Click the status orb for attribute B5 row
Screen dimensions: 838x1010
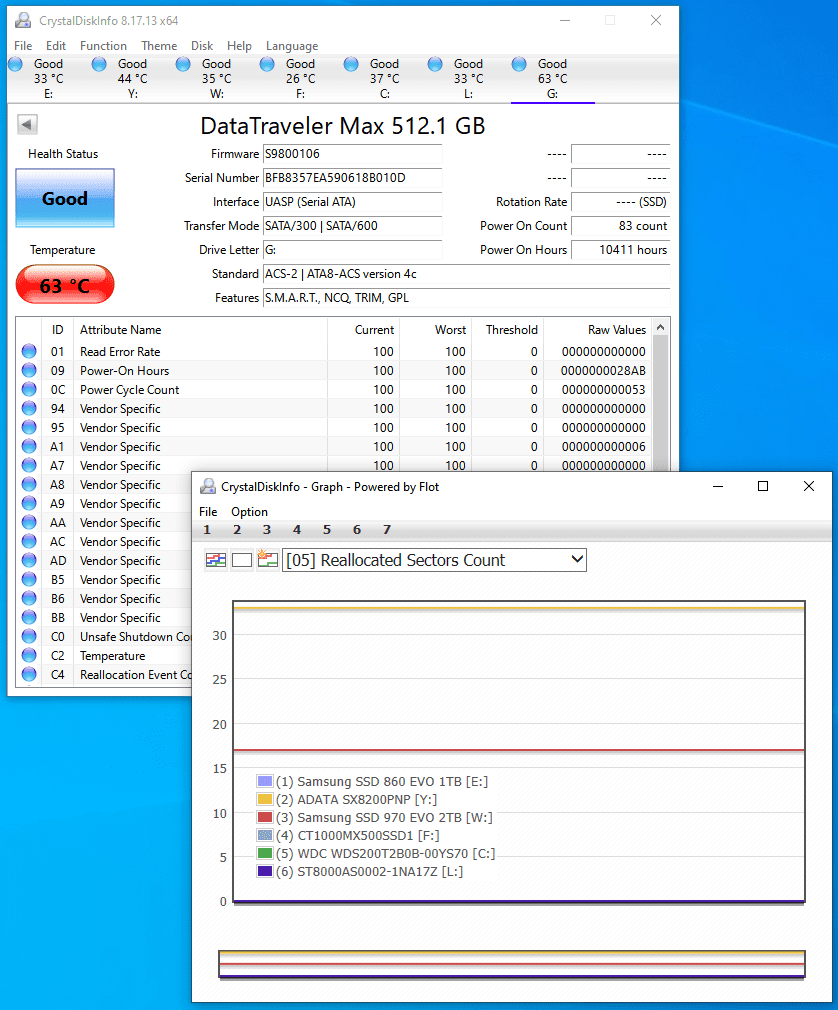click(29, 579)
